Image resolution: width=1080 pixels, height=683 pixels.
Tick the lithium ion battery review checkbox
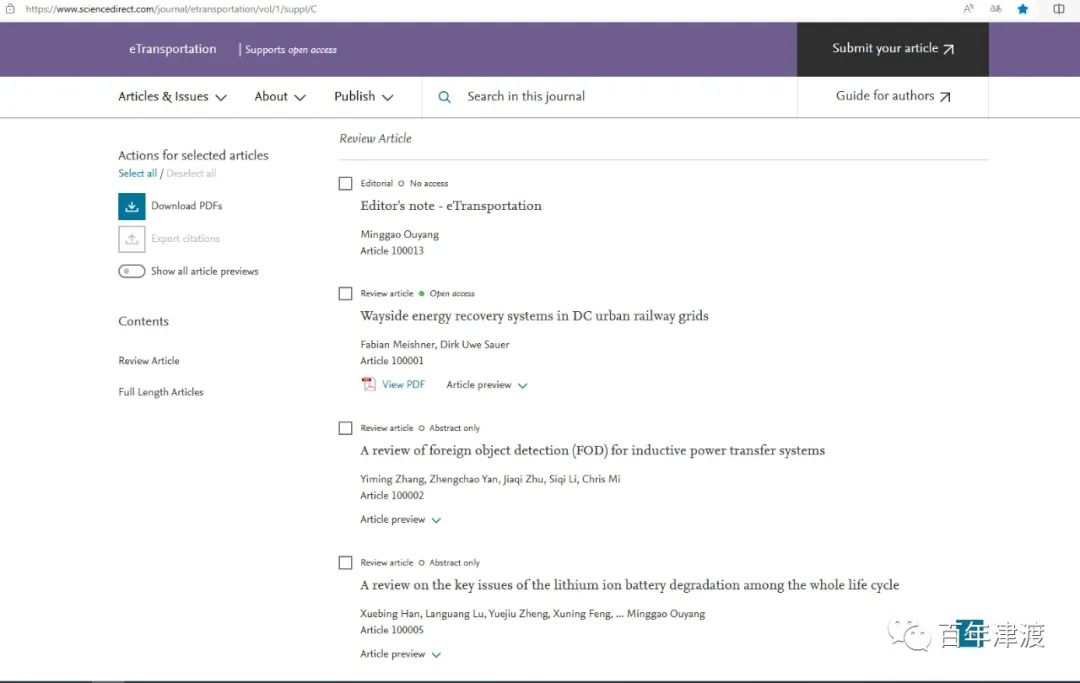346,563
